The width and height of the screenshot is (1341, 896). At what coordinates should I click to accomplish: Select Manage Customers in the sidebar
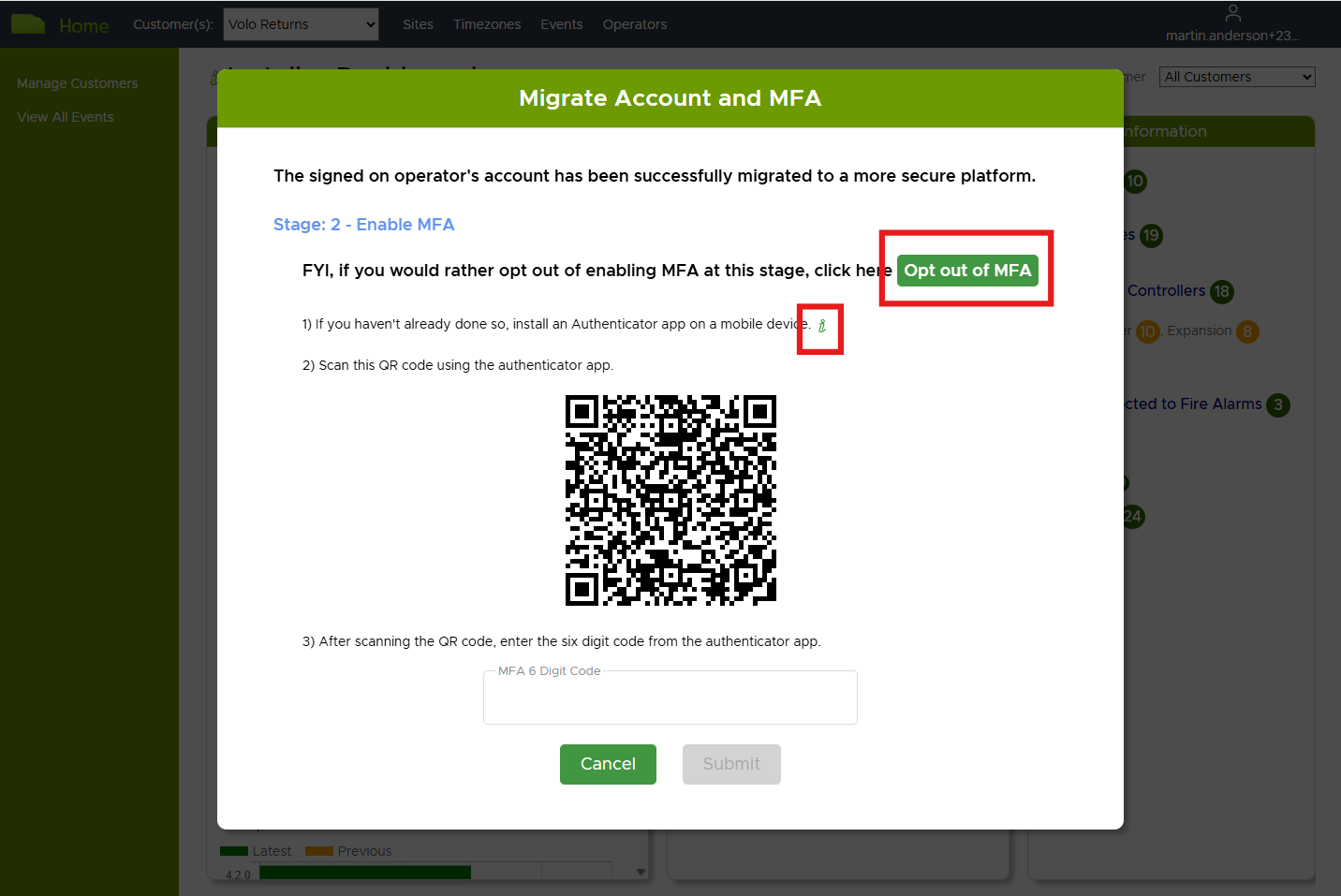coord(78,82)
